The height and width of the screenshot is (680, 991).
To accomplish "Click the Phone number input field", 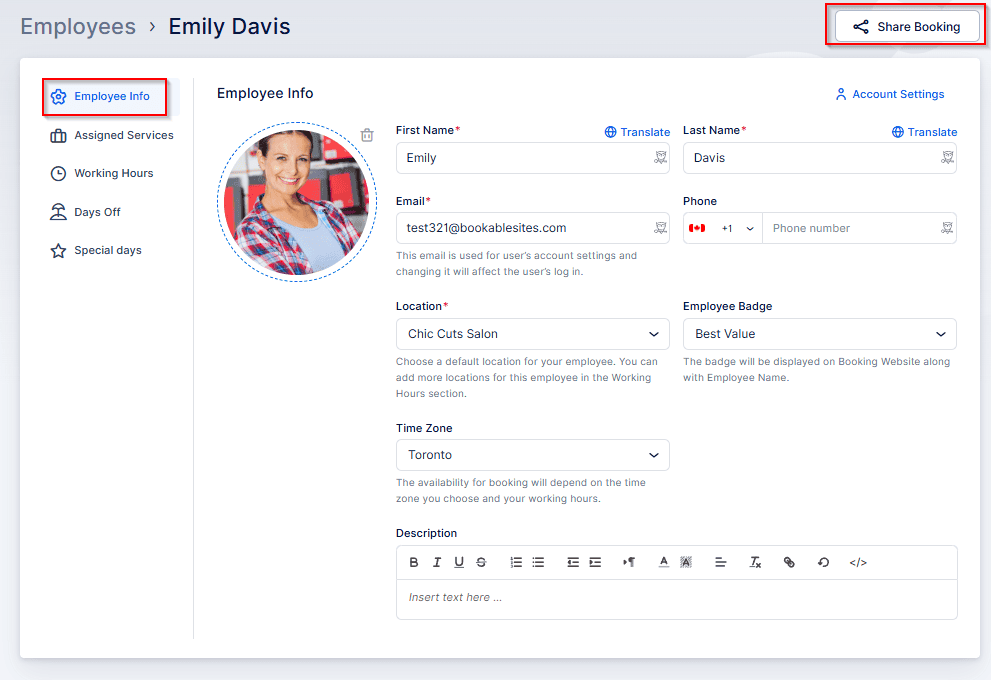I will point(859,228).
